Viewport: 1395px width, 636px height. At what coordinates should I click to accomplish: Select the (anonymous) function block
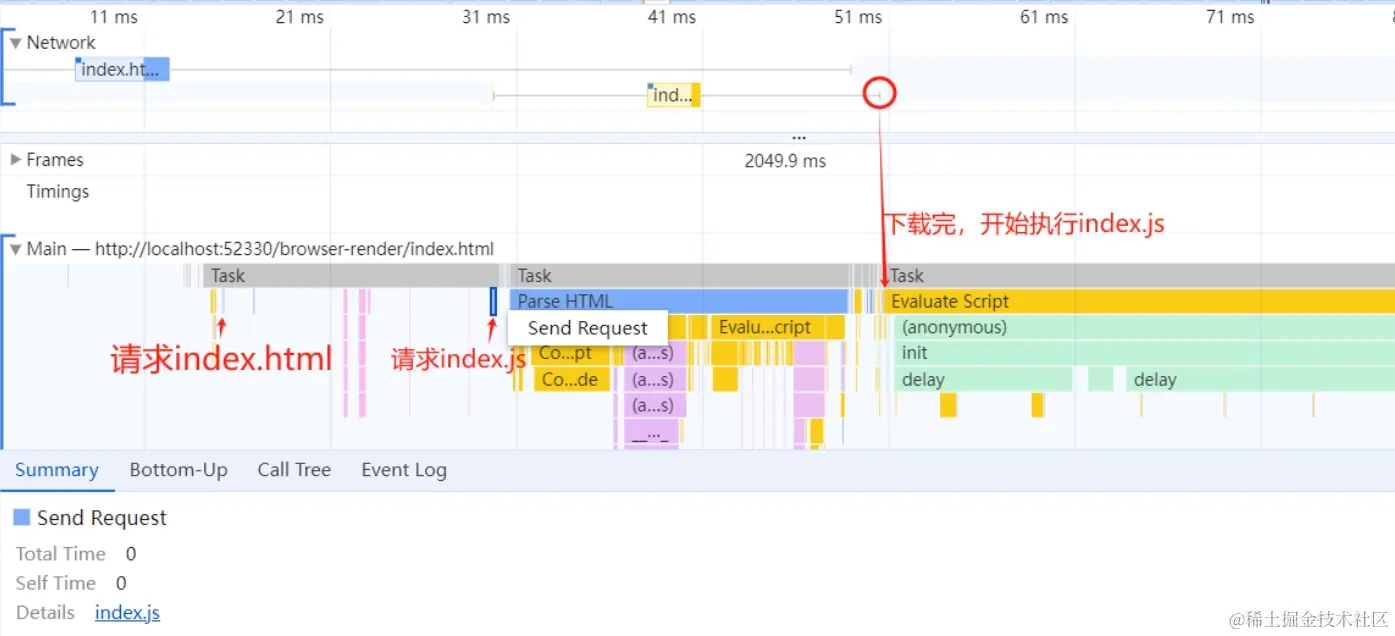click(x=1144, y=327)
